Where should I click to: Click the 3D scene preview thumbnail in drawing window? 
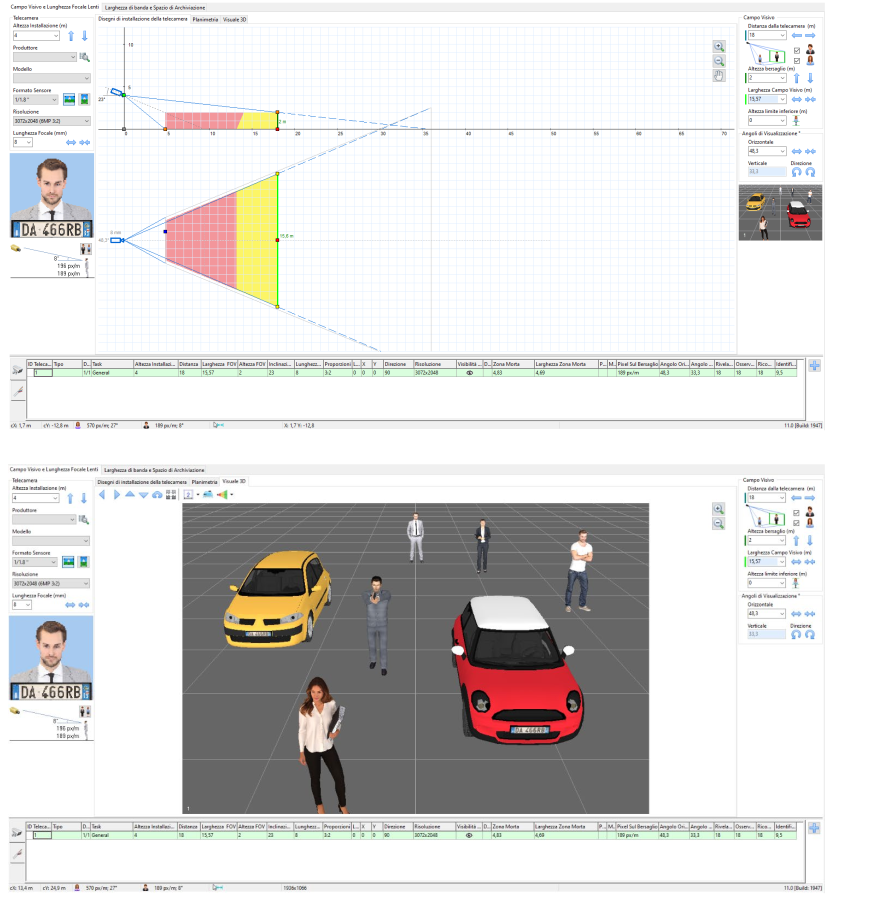[x=779, y=212]
